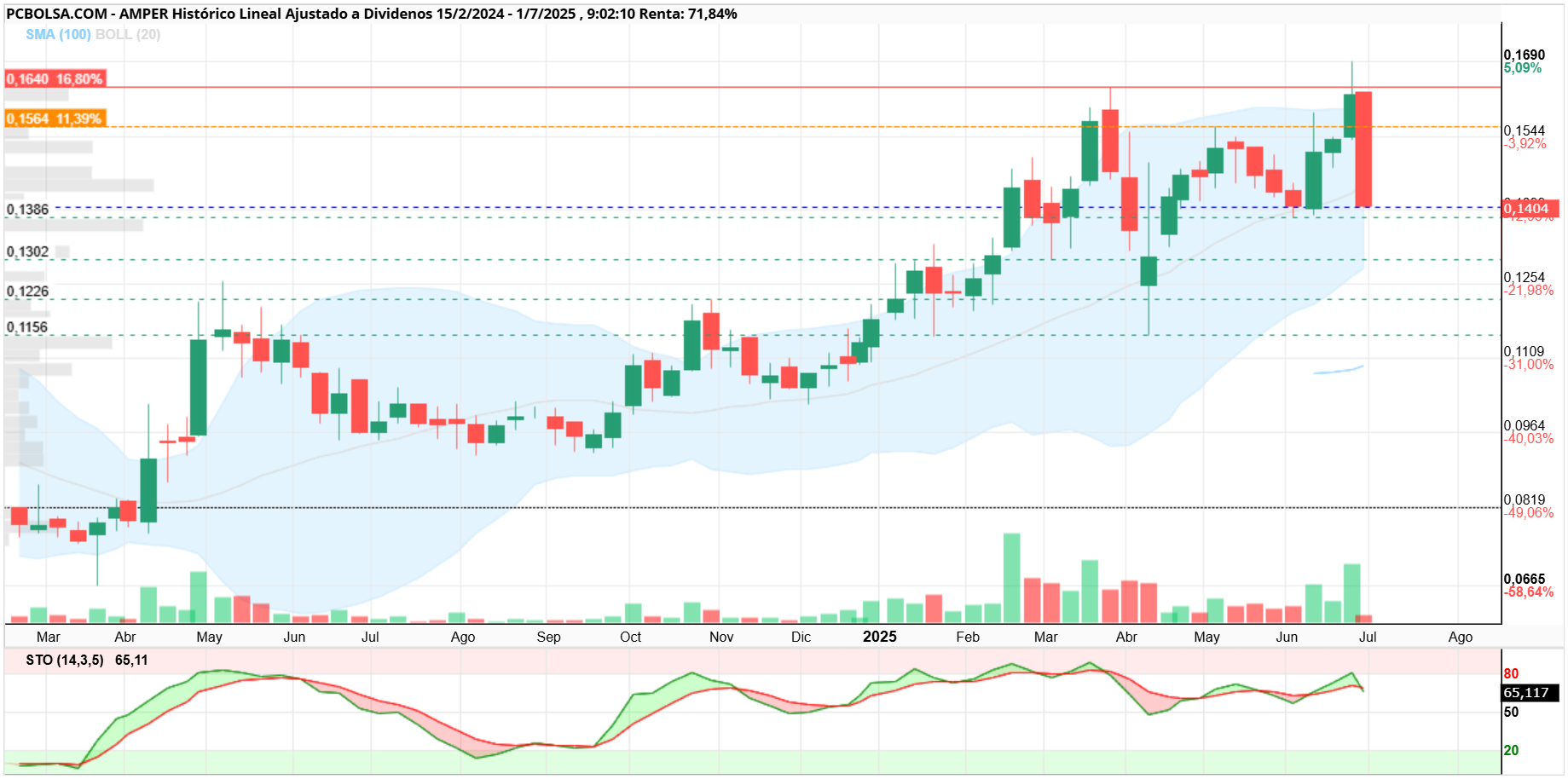Click the stochastic 80 overbought level label
This screenshot has height=779, width=1568.
point(1511,673)
